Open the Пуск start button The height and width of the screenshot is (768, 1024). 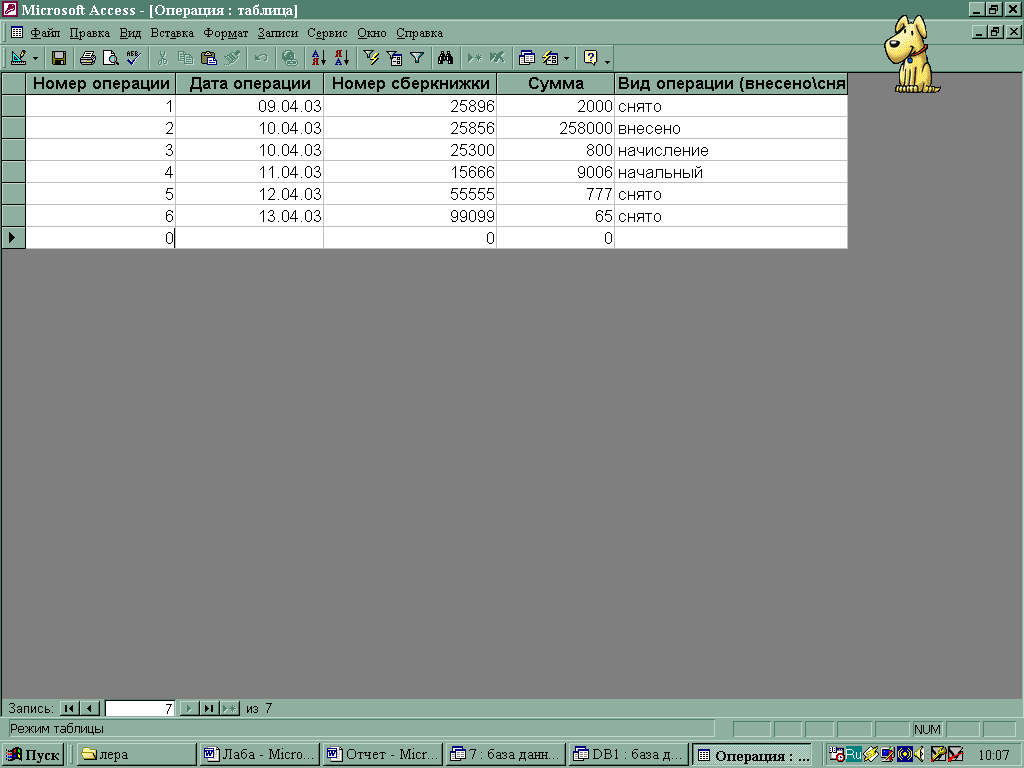pyautogui.click(x=33, y=755)
